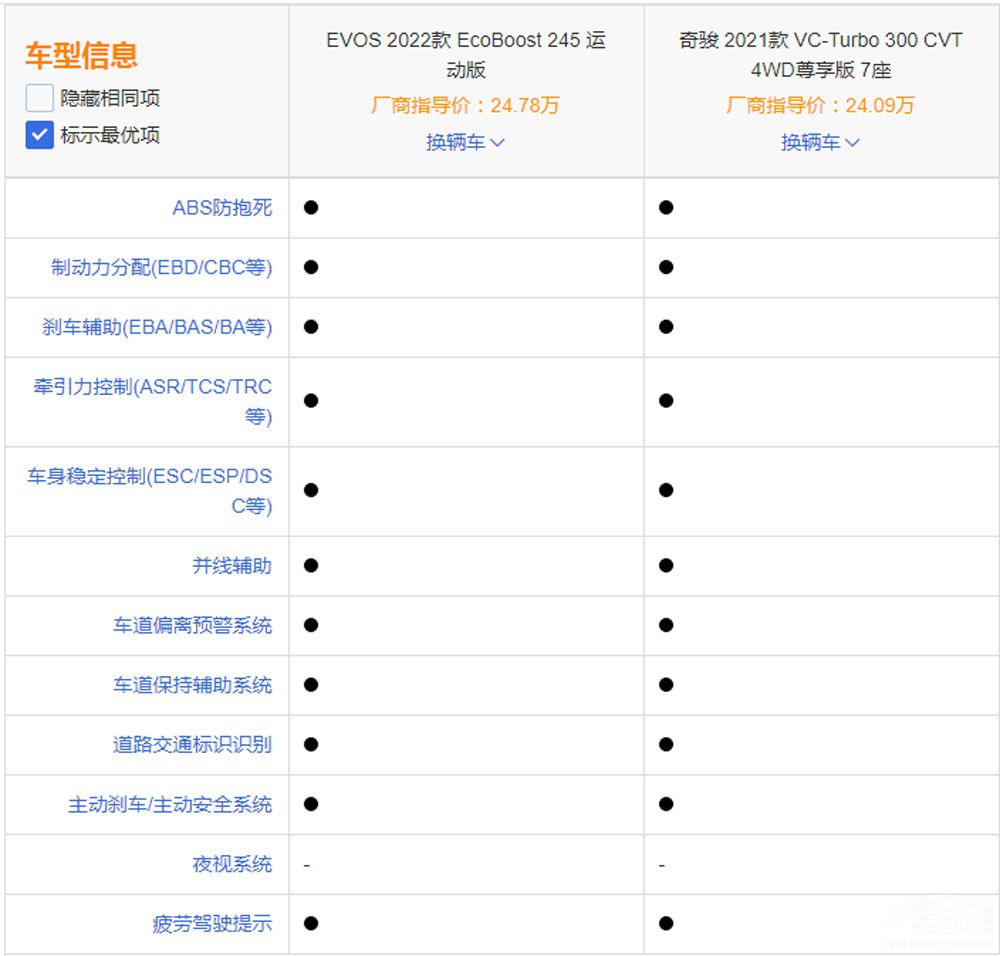Image resolution: width=1000 pixels, height=956 pixels.
Task: Click EVOS 厂商指导价 24.78万 price
Action: [x=465, y=105]
